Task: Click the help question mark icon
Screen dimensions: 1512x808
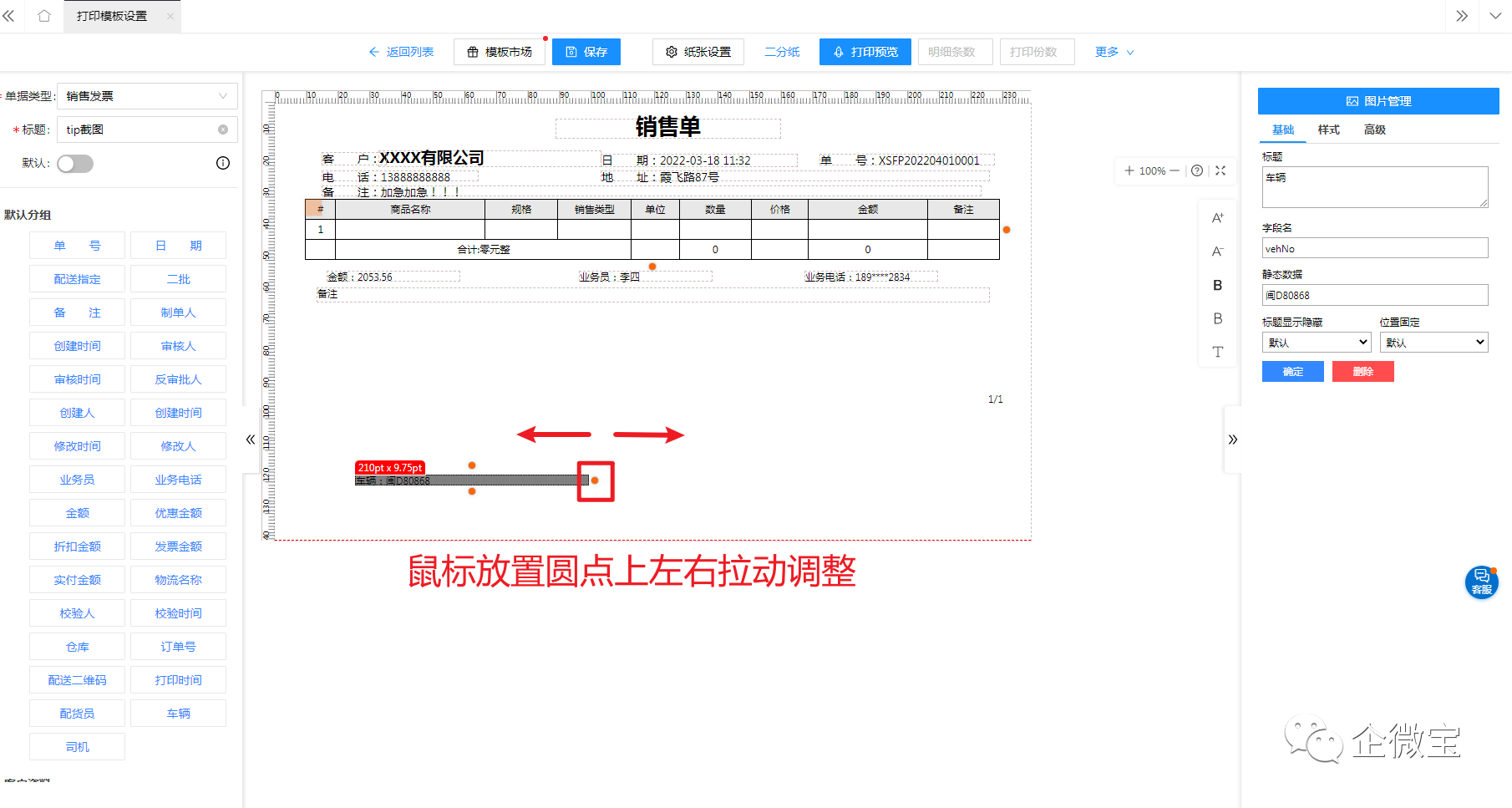Action: tap(1196, 170)
